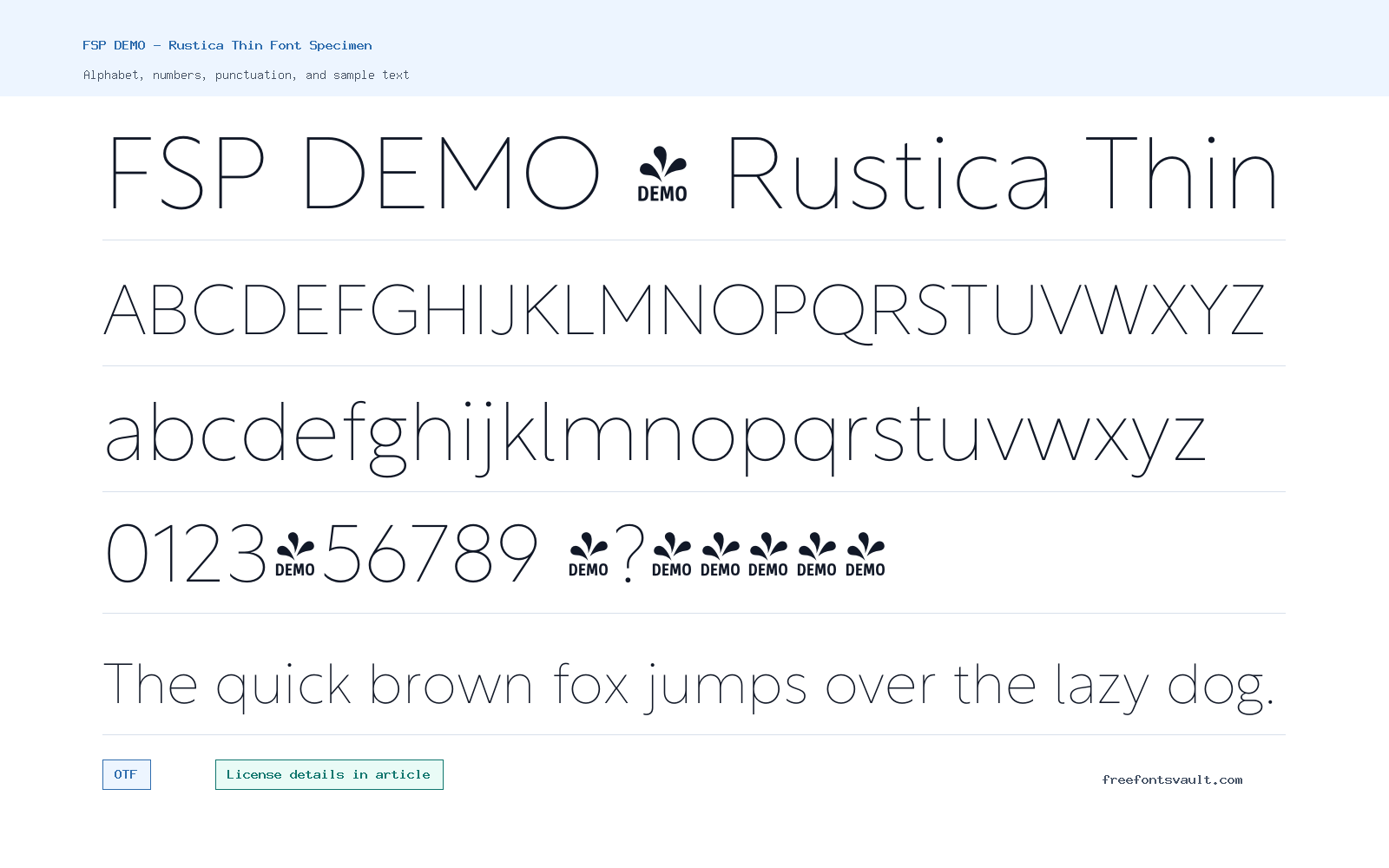Click the 'Alphabet, numbers, punctuation, and sample text' subtitle
This screenshot has width=1389, height=868.
coord(246,75)
